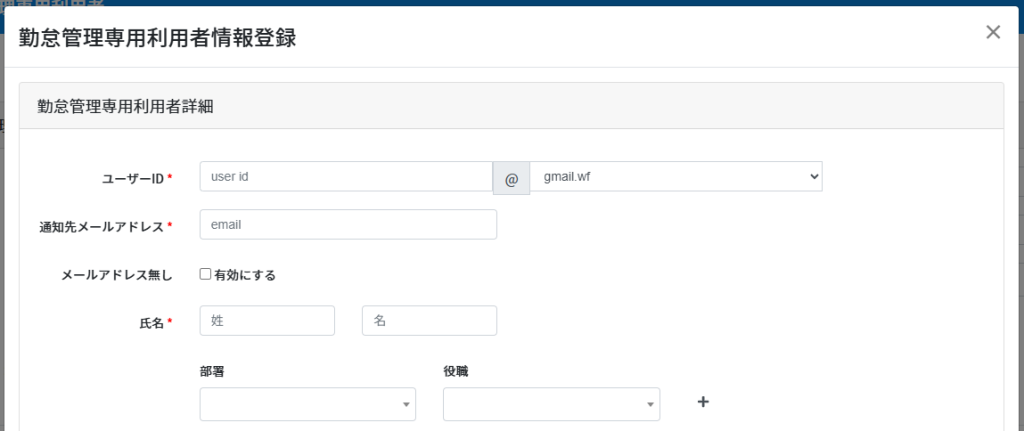Screen dimensions: 1024x431
Task: Click the 部署 heading above the dropdown
Action: click(x=212, y=371)
